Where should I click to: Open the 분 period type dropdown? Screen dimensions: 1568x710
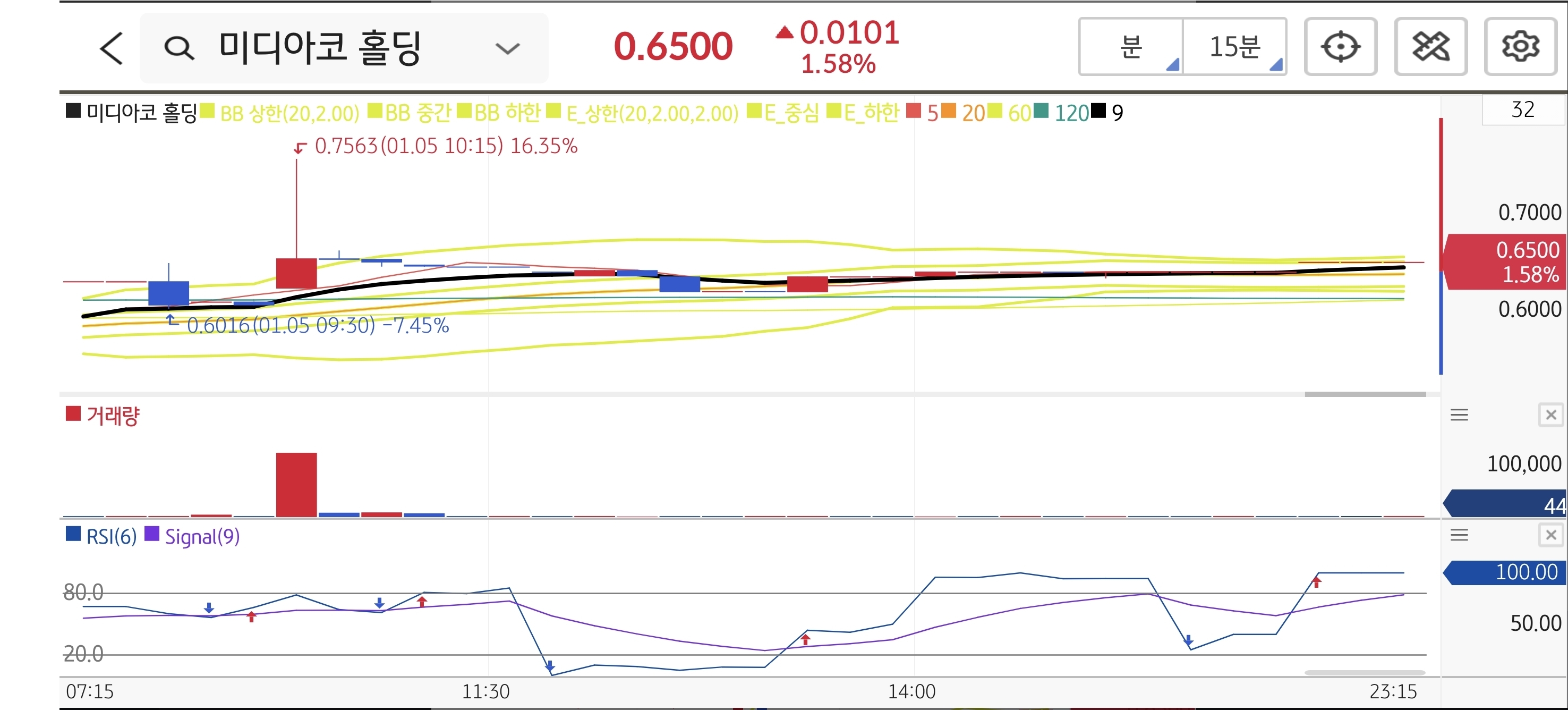pyautogui.click(x=1131, y=47)
